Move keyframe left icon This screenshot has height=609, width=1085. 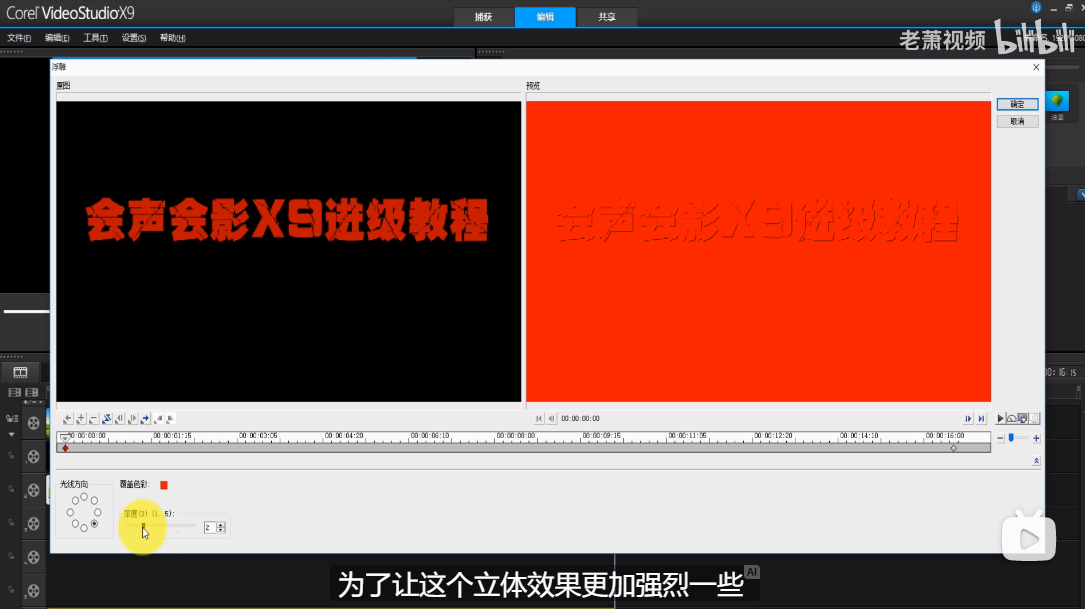(x=120, y=419)
